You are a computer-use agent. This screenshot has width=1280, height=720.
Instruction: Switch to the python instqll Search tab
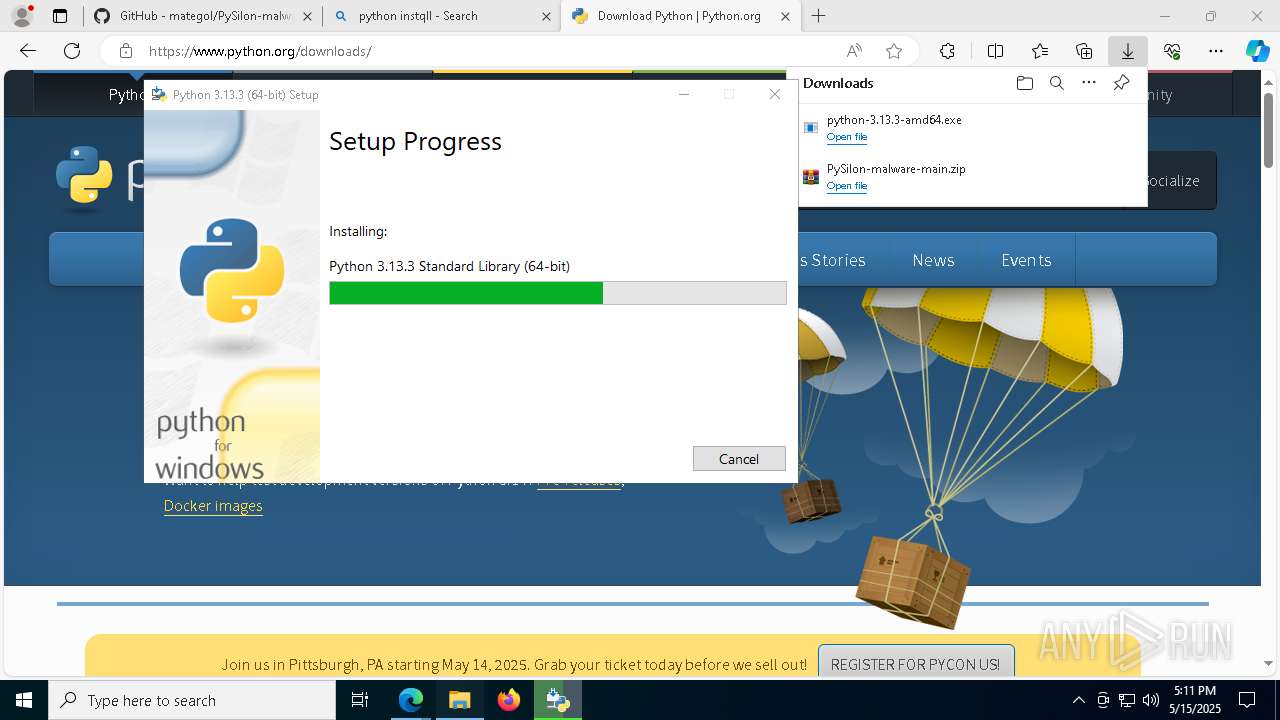(441, 16)
